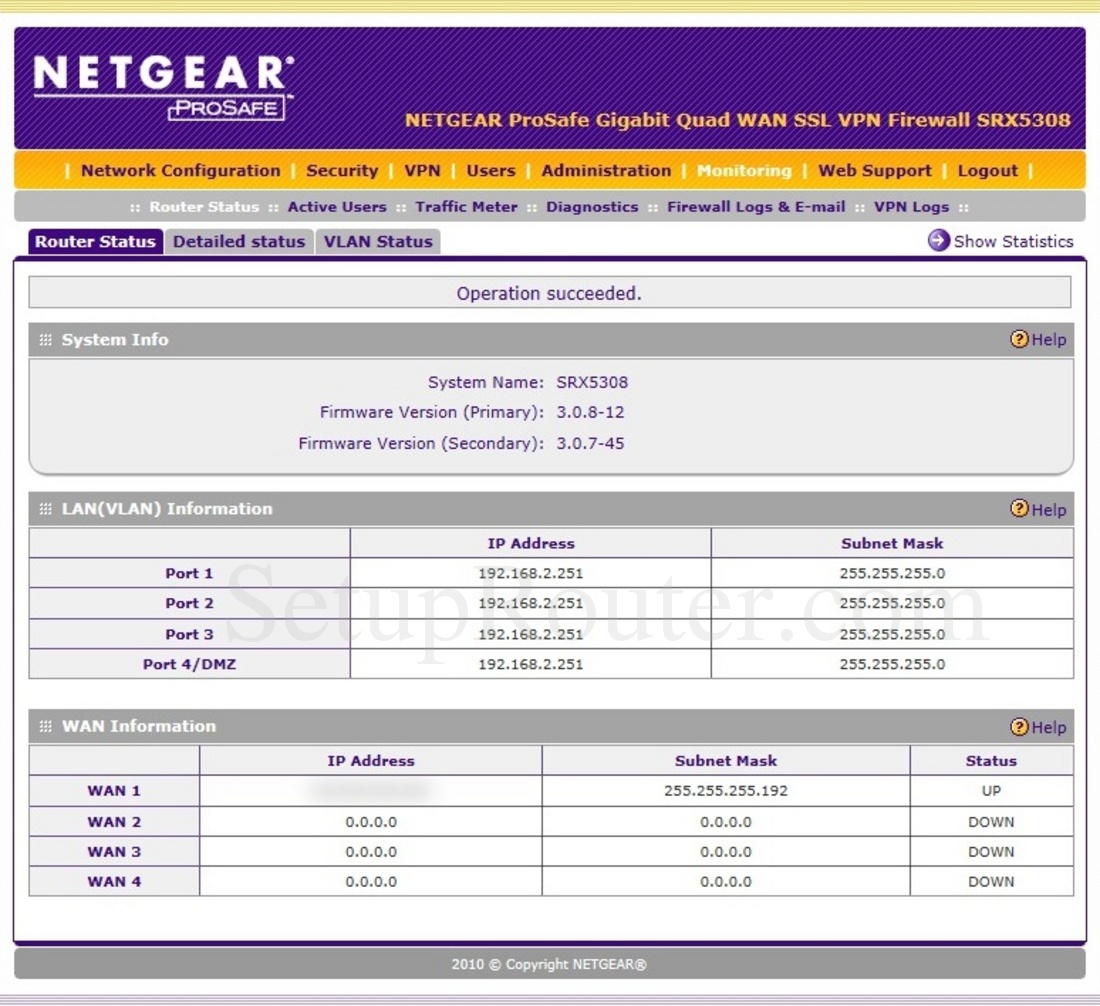The height and width of the screenshot is (1006, 1100).
Task: Click the Operation succeeded message
Action: 549,293
